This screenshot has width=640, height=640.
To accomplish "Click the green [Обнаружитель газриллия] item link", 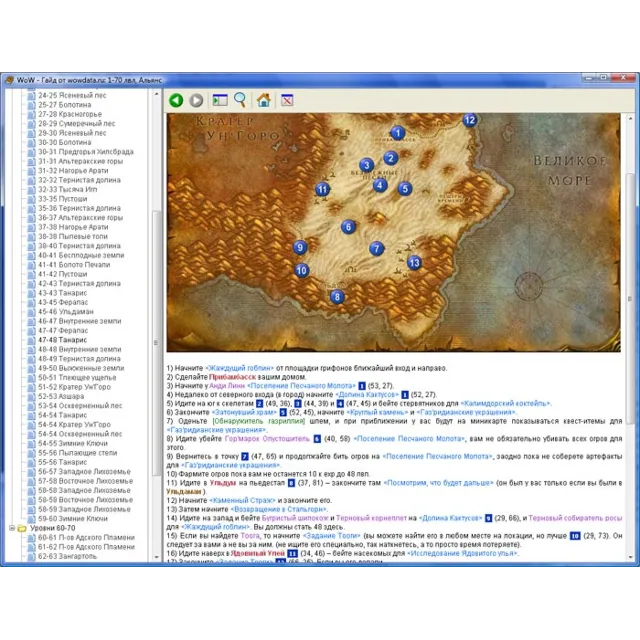I will click(x=258, y=421).
